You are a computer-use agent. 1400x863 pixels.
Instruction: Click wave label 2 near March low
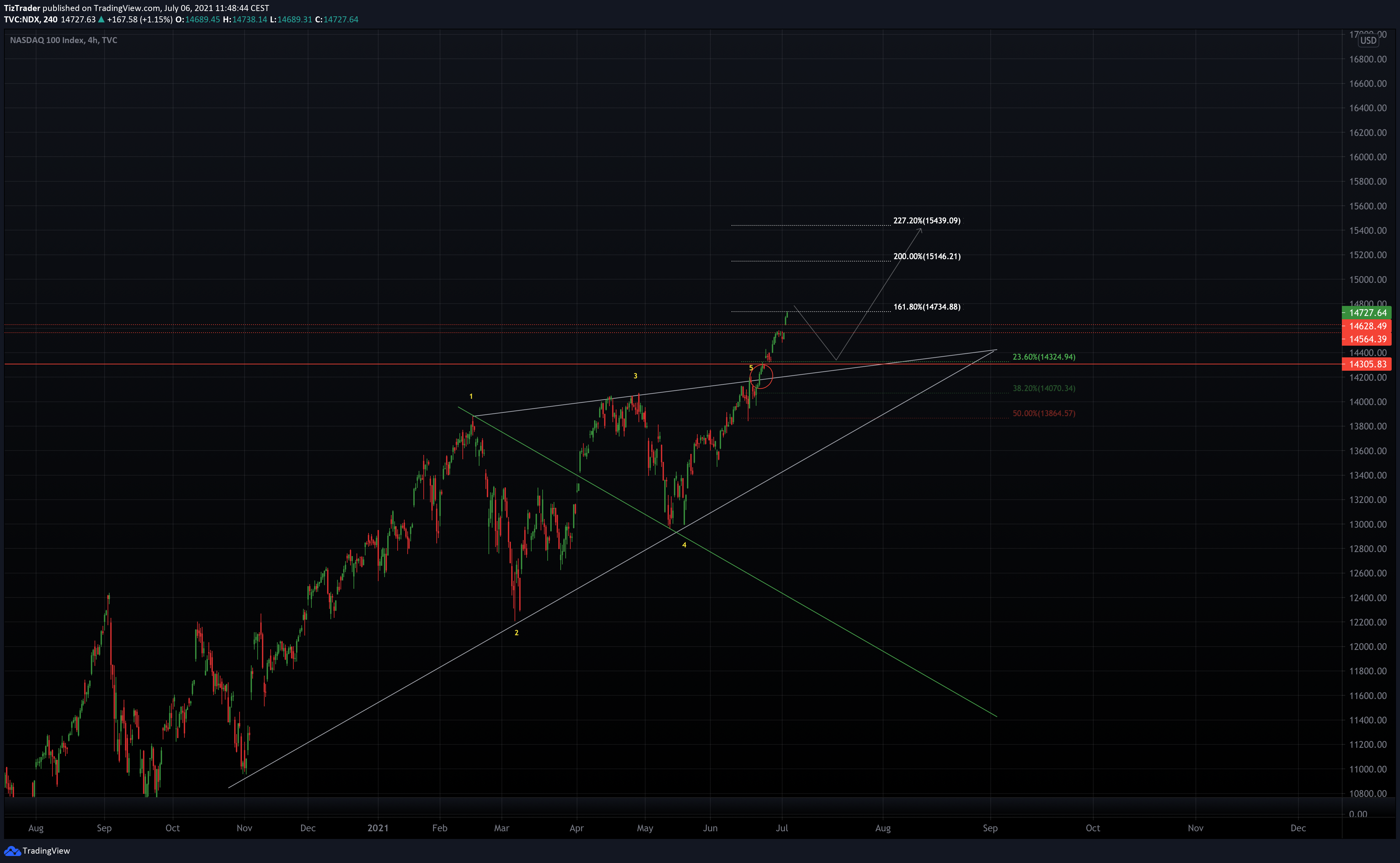(x=517, y=633)
